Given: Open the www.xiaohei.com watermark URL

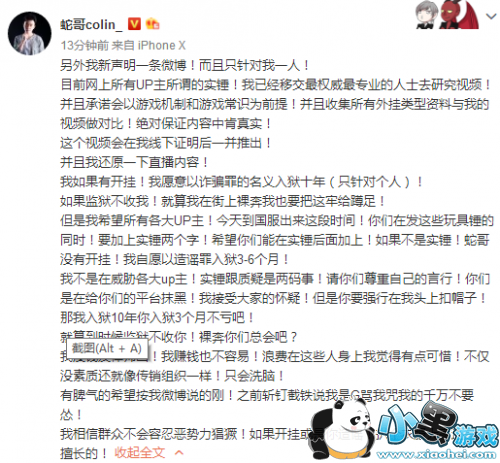Looking at the screenshot, I should click(437, 454).
